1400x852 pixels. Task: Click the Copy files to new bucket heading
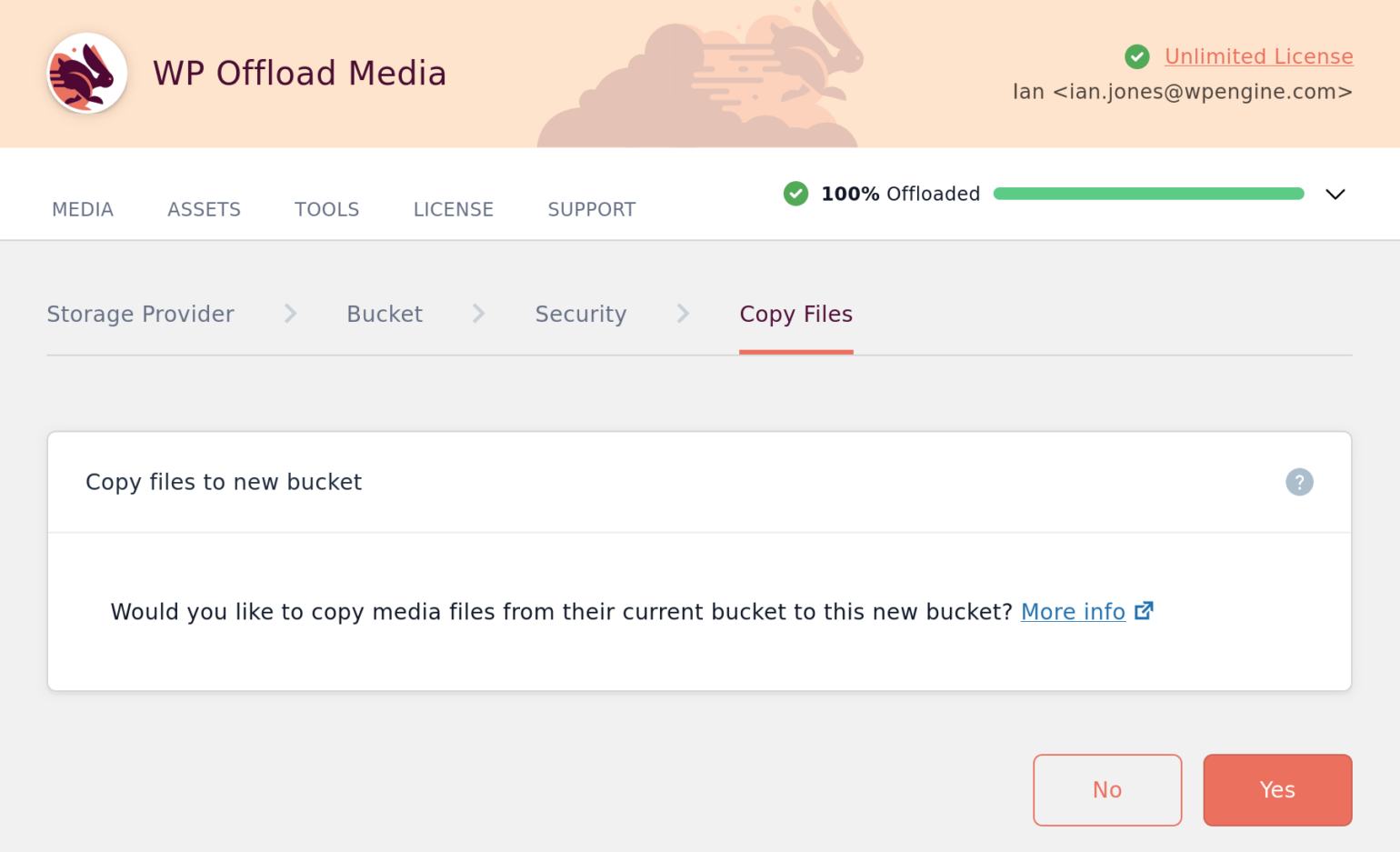point(224,482)
